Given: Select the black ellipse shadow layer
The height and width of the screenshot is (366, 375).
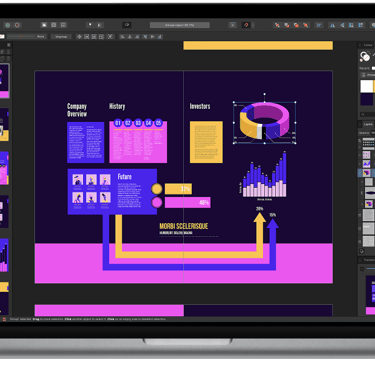Looking at the screenshot, I should click(370, 193).
